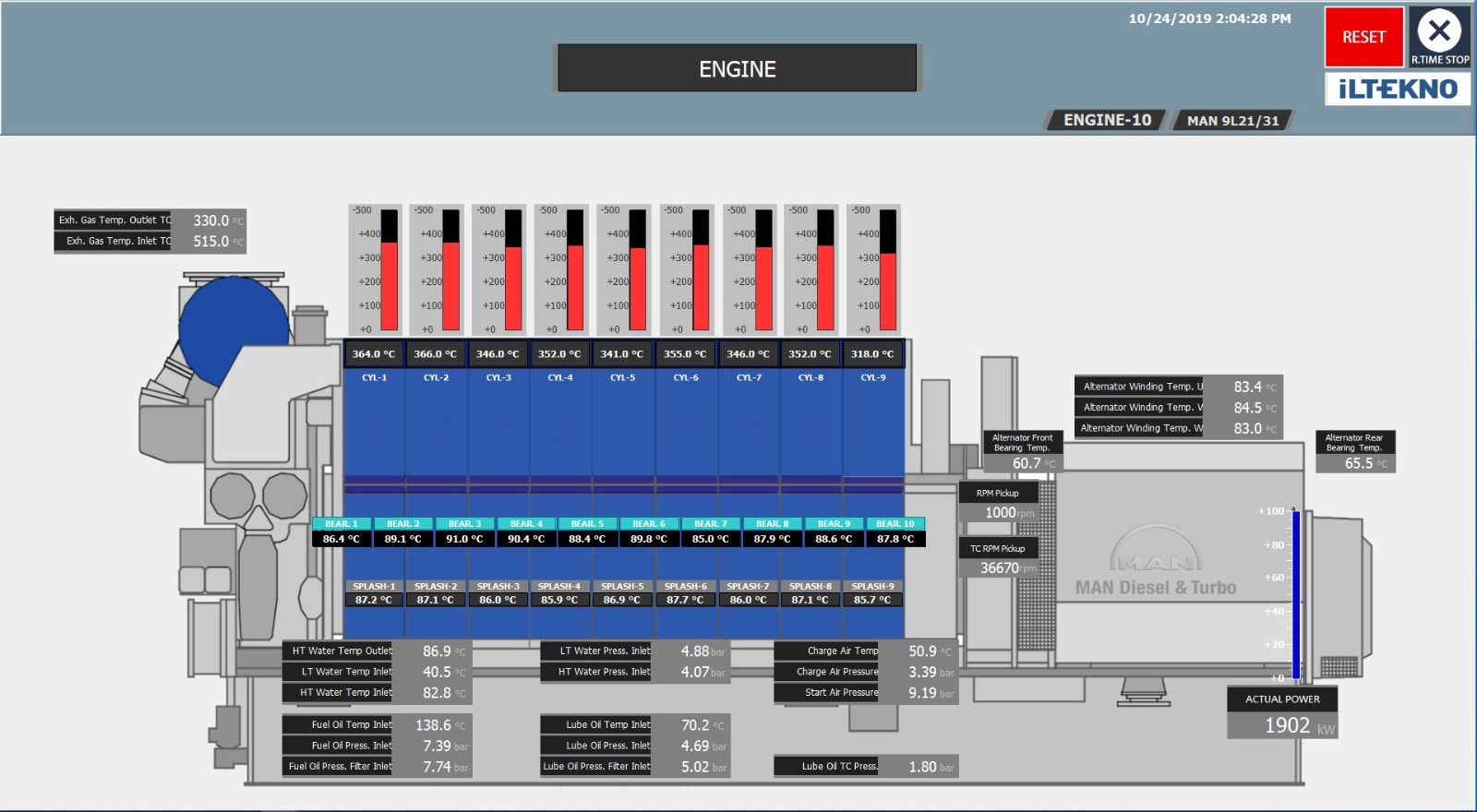Click the SPLASH-6 temperature reading
The height and width of the screenshot is (812, 1477).
[x=685, y=600]
